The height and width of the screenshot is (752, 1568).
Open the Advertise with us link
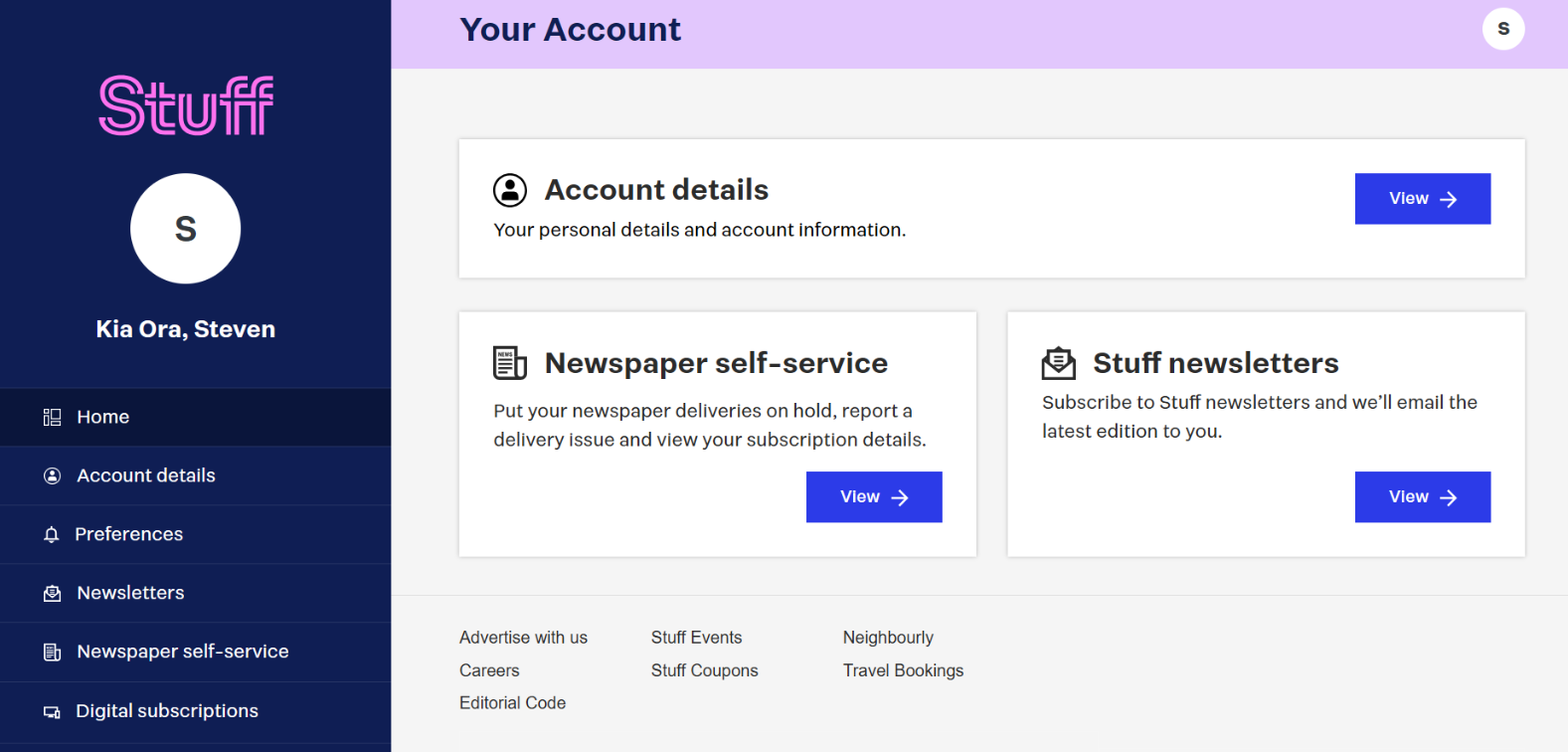click(523, 638)
